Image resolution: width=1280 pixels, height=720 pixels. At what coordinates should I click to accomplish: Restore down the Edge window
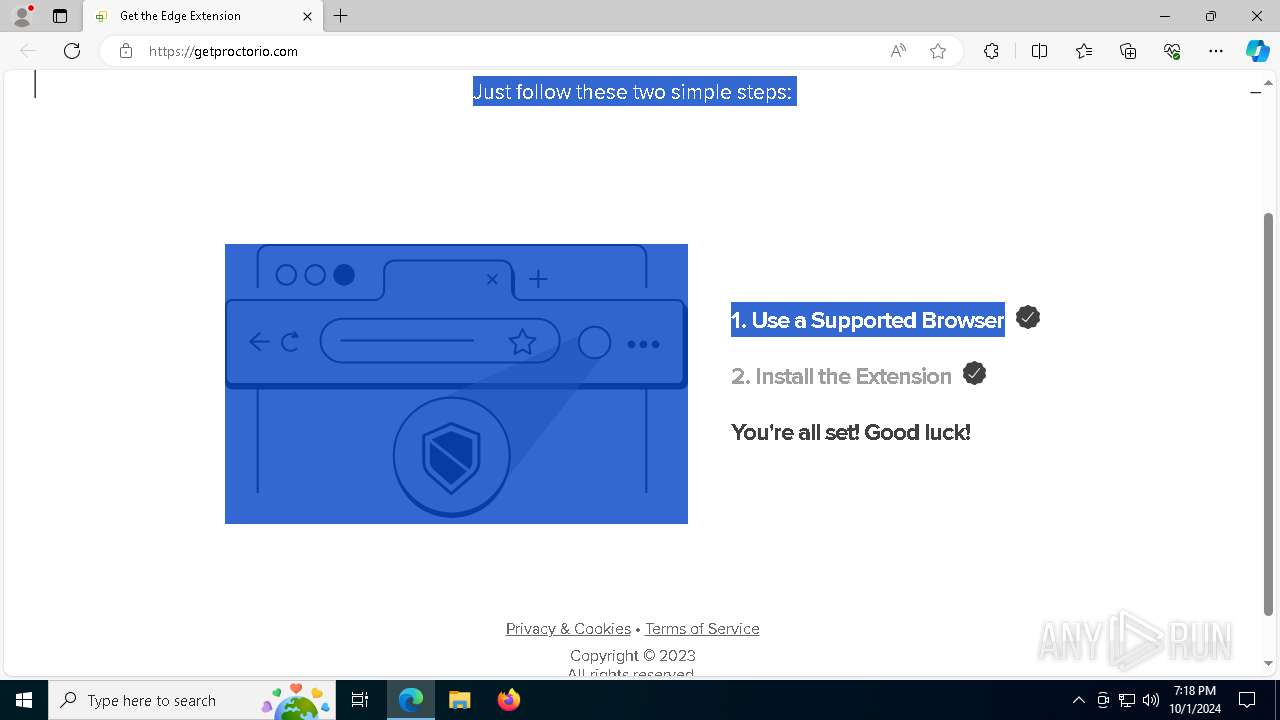click(1211, 16)
